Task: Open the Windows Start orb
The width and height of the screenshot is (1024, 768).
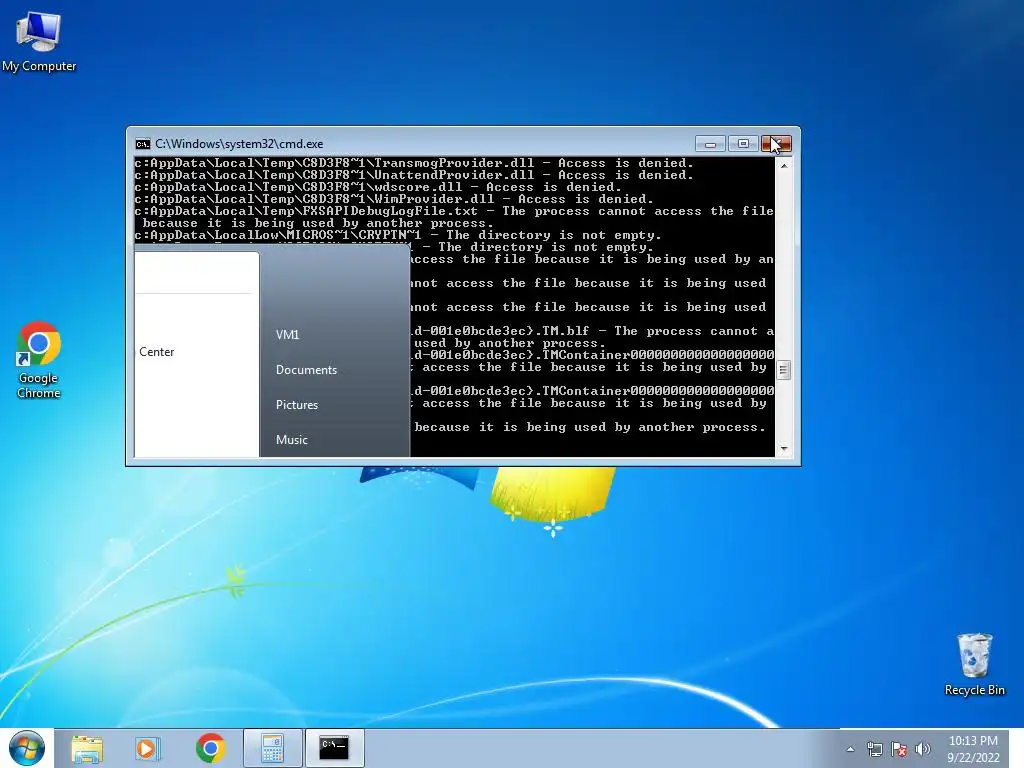Action: tap(27, 748)
